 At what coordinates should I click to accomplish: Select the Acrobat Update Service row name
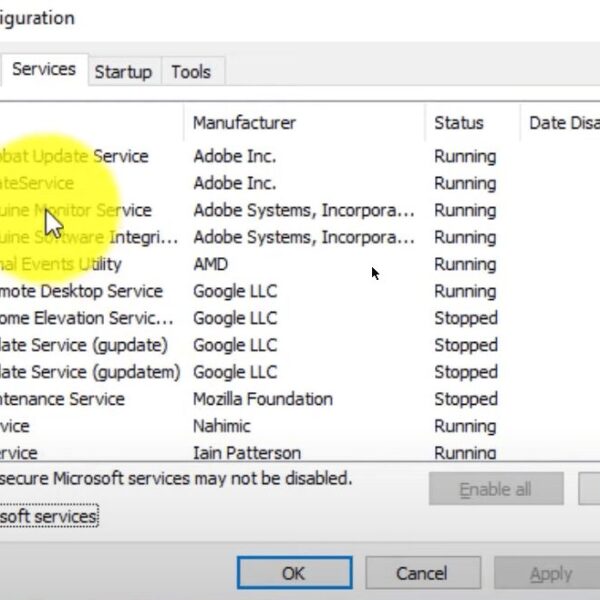74,156
